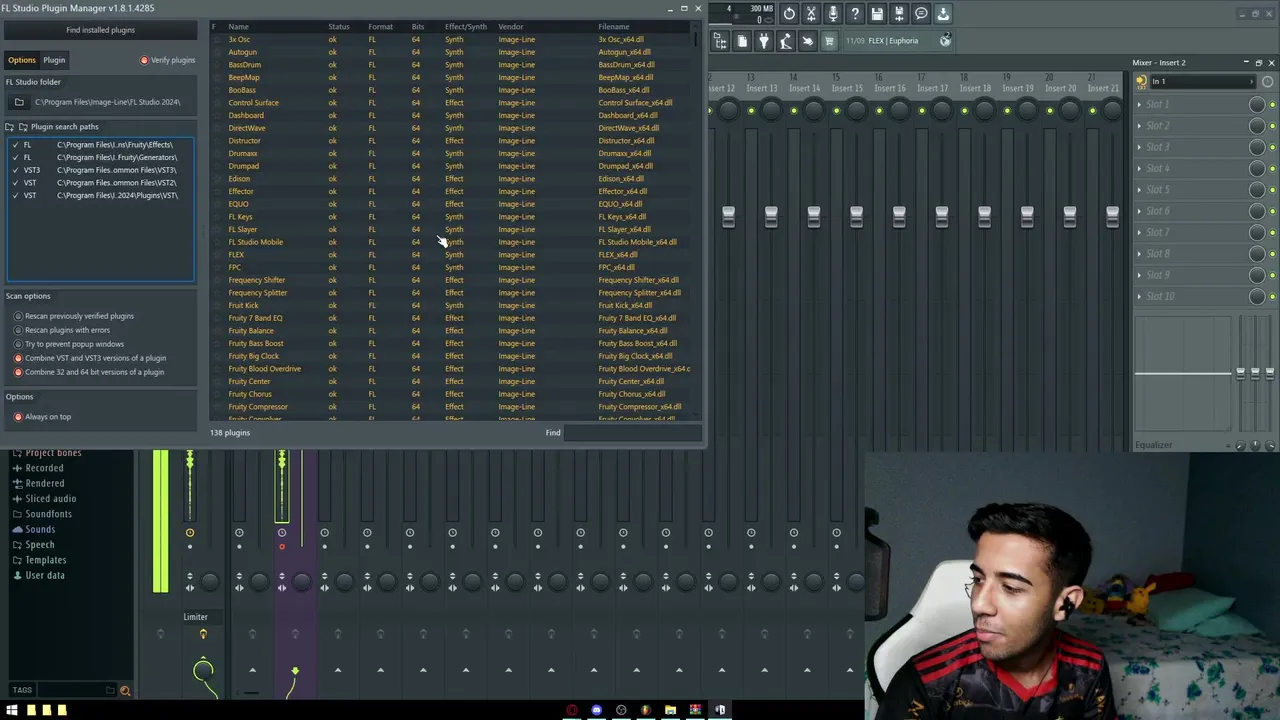The image size is (1280, 720).
Task: Click the browser search magnifier icon near TAGS
Action: [x=125, y=690]
